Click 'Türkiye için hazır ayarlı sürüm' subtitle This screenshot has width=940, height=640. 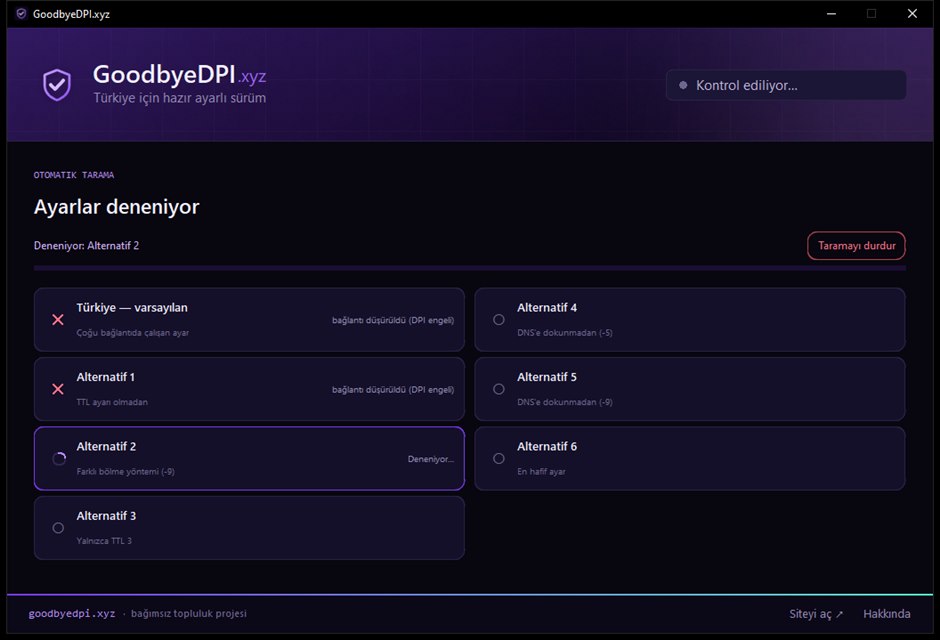coord(179,98)
